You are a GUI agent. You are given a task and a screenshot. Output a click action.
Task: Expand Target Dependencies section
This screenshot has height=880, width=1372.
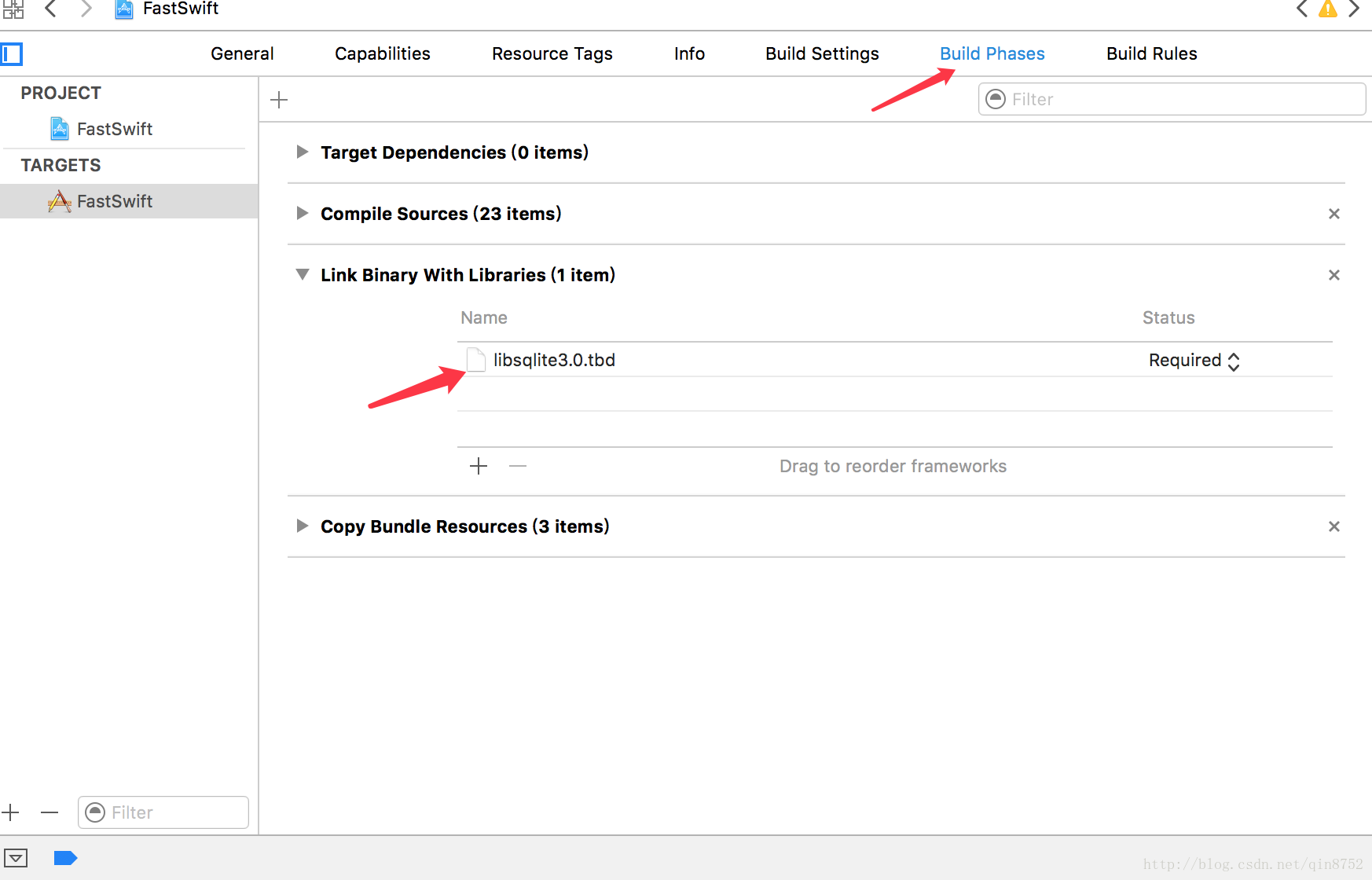click(302, 152)
